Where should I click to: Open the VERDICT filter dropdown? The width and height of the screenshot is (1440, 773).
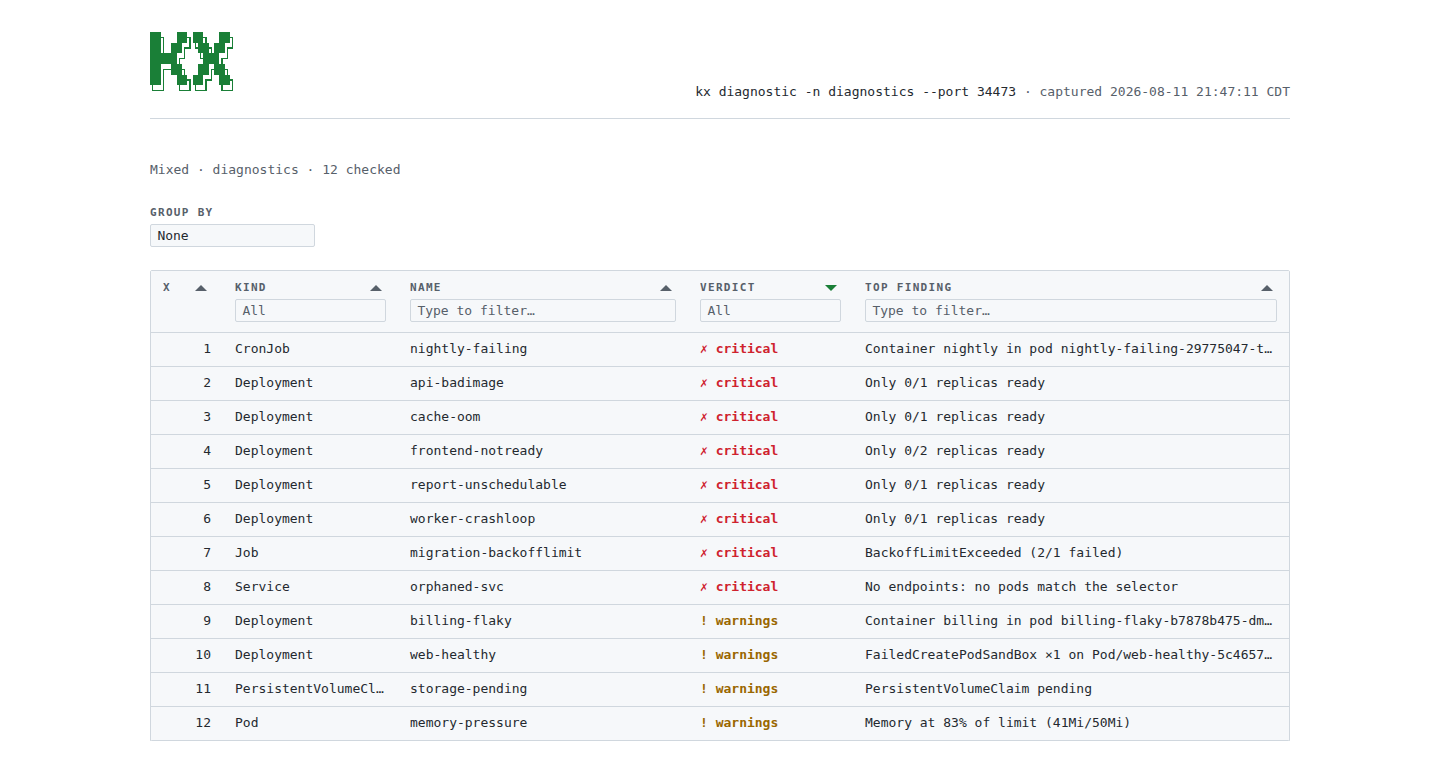(770, 311)
